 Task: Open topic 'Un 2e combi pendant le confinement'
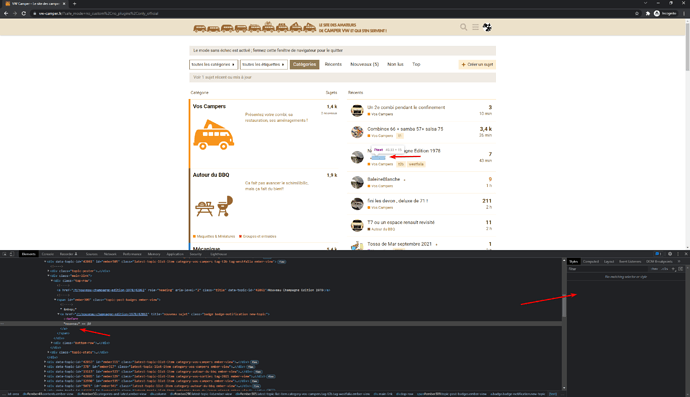point(406,107)
